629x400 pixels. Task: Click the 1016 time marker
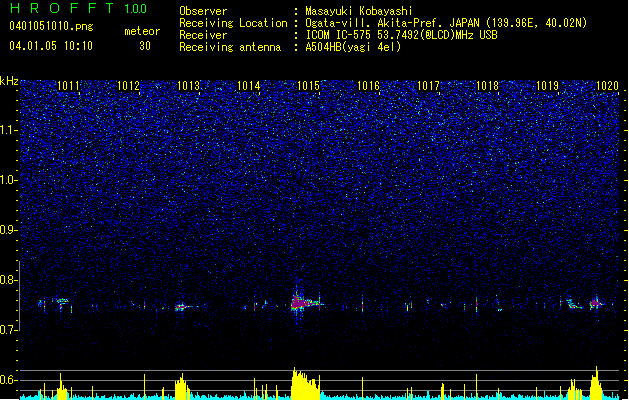click(368, 86)
